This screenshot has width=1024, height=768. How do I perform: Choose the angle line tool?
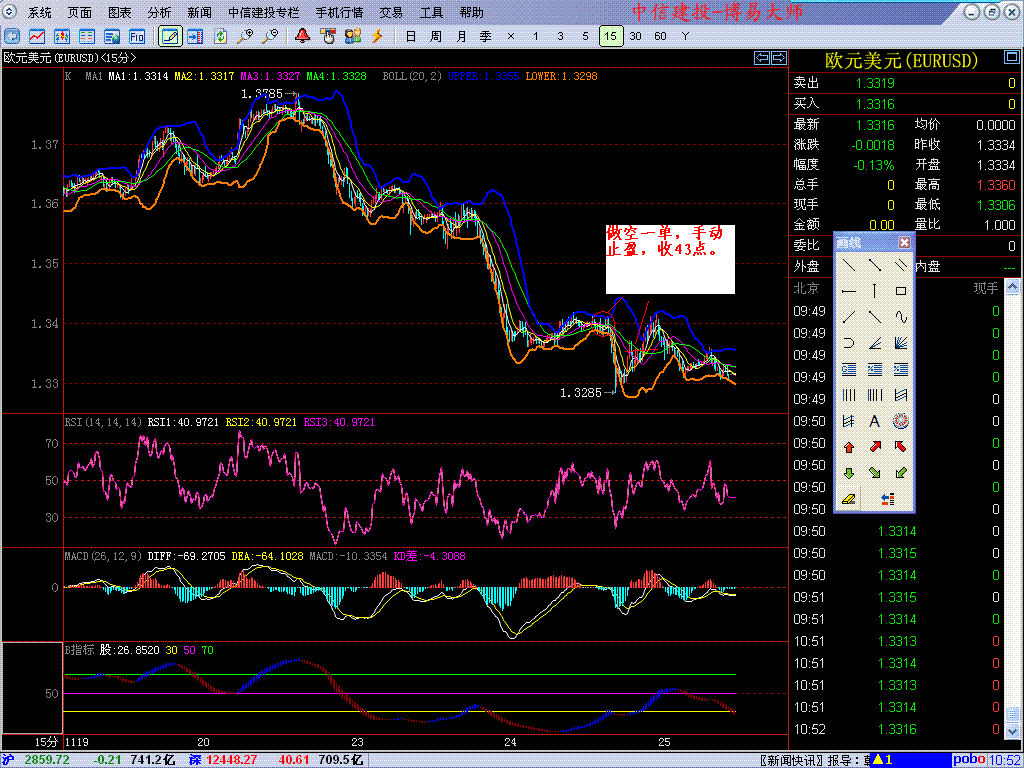click(x=874, y=344)
